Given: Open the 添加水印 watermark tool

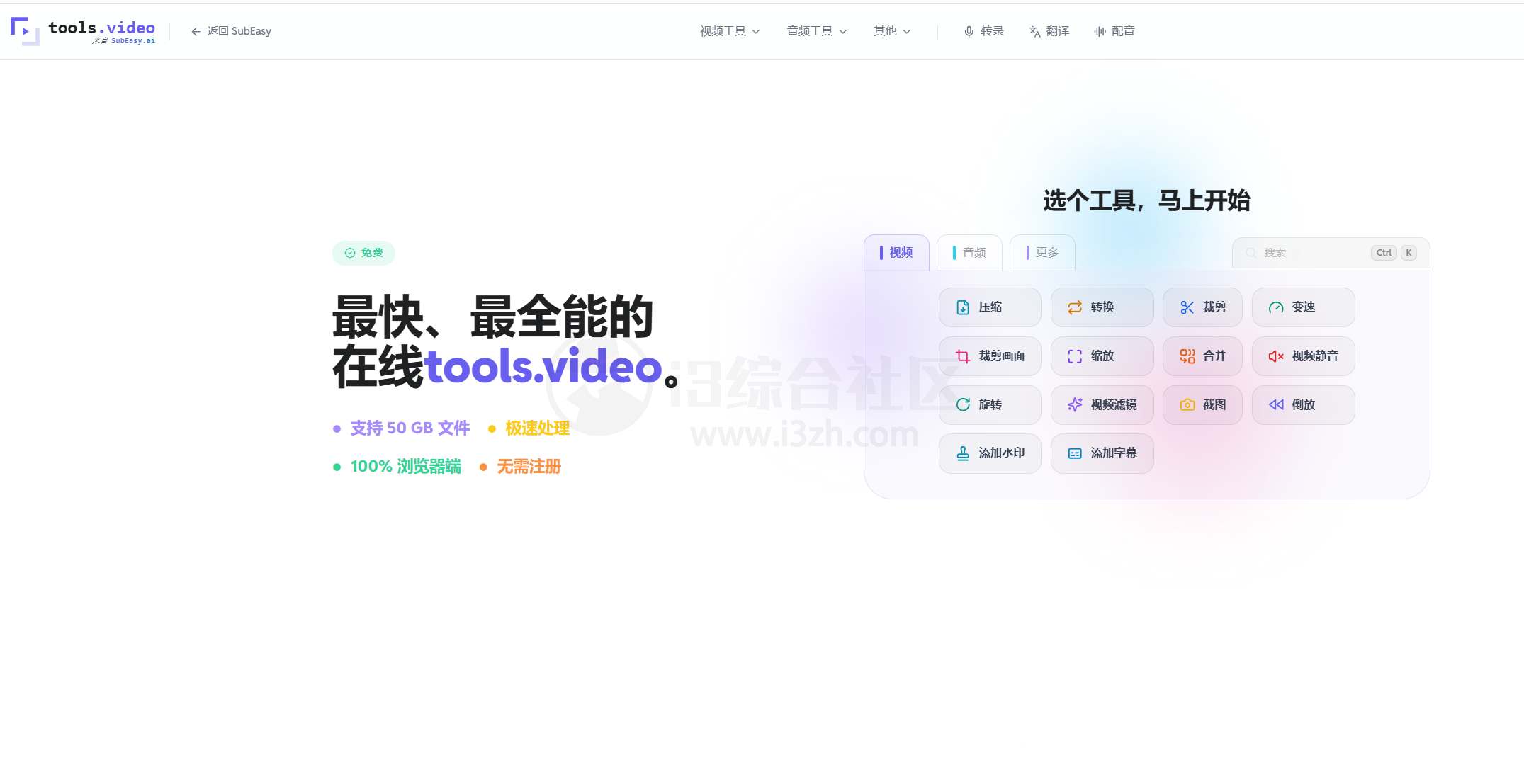Looking at the screenshot, I should [x=990, y=453].
